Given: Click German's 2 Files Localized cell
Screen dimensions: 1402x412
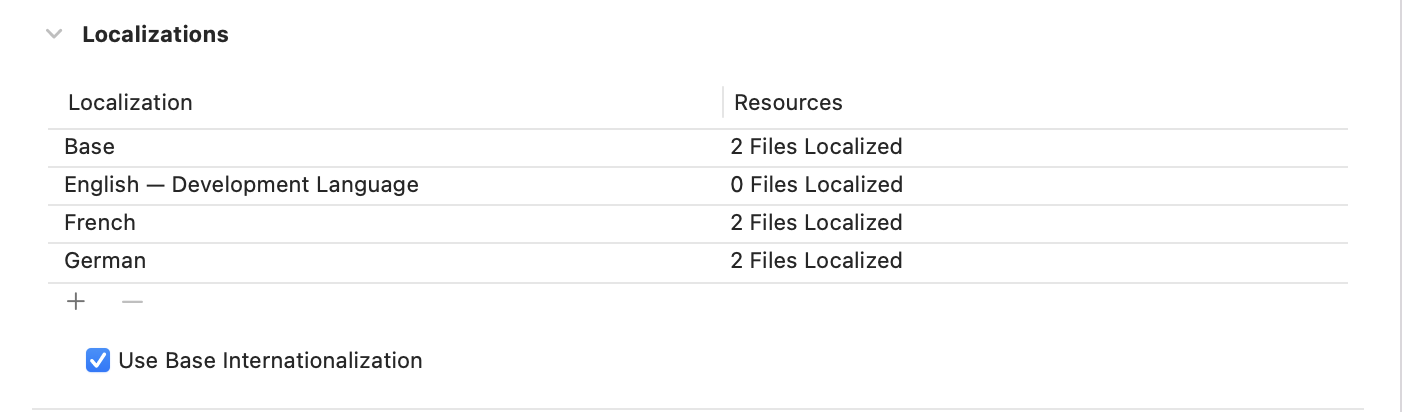Looking at the screenshot, I should tap(816, 261).
